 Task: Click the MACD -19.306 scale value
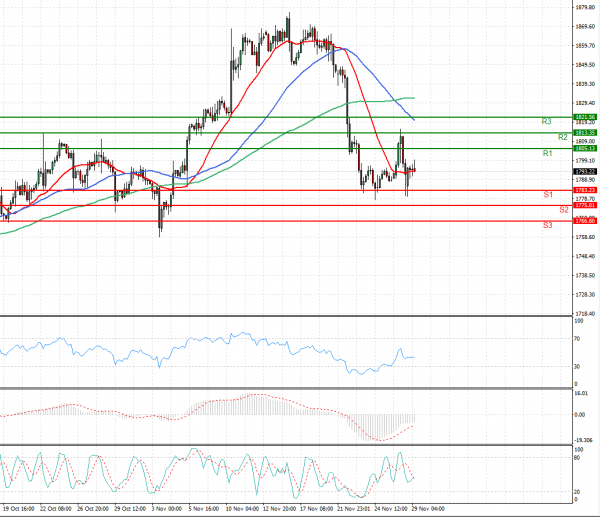pos(584,440)
